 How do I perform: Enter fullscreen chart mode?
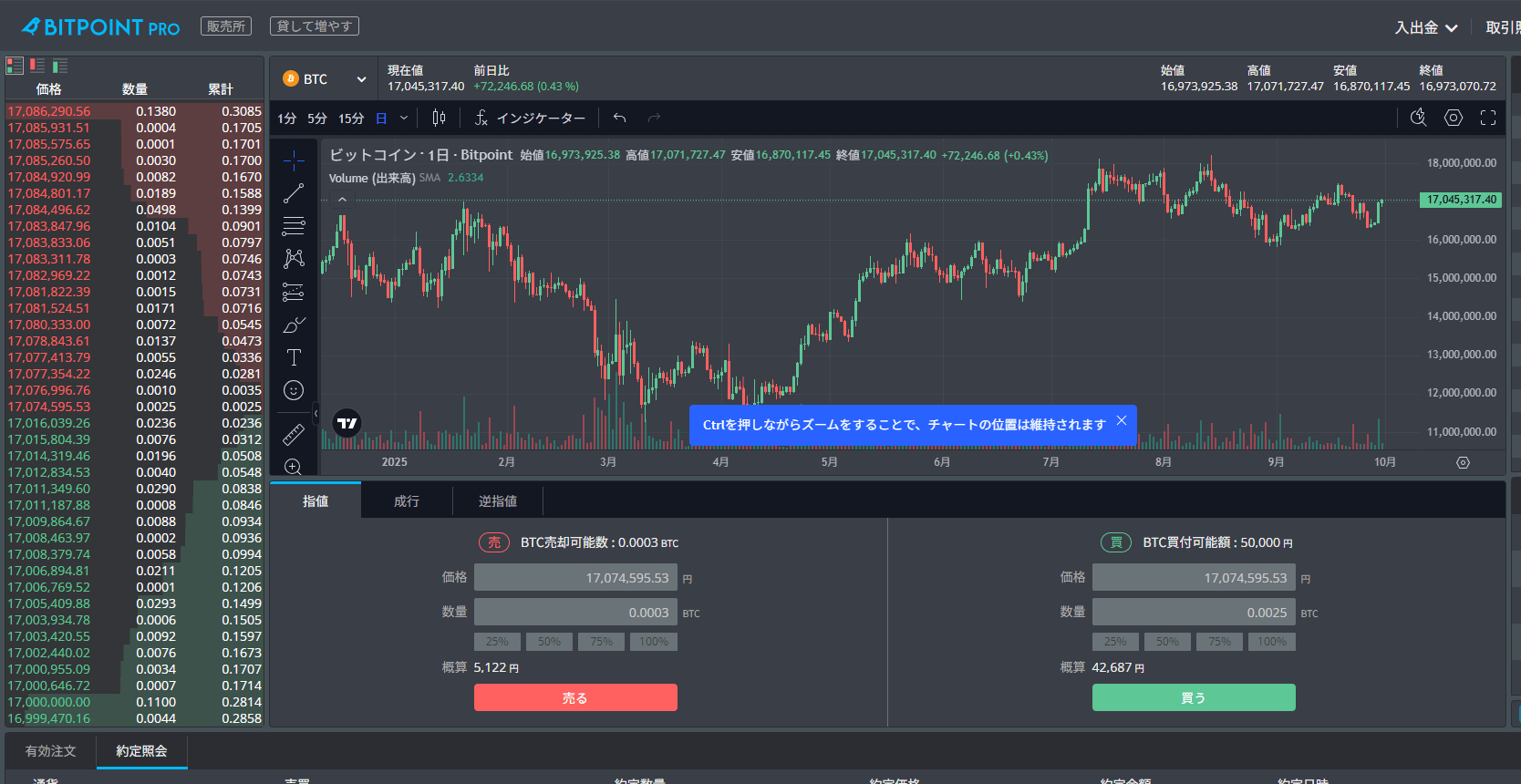[1488, 118]
